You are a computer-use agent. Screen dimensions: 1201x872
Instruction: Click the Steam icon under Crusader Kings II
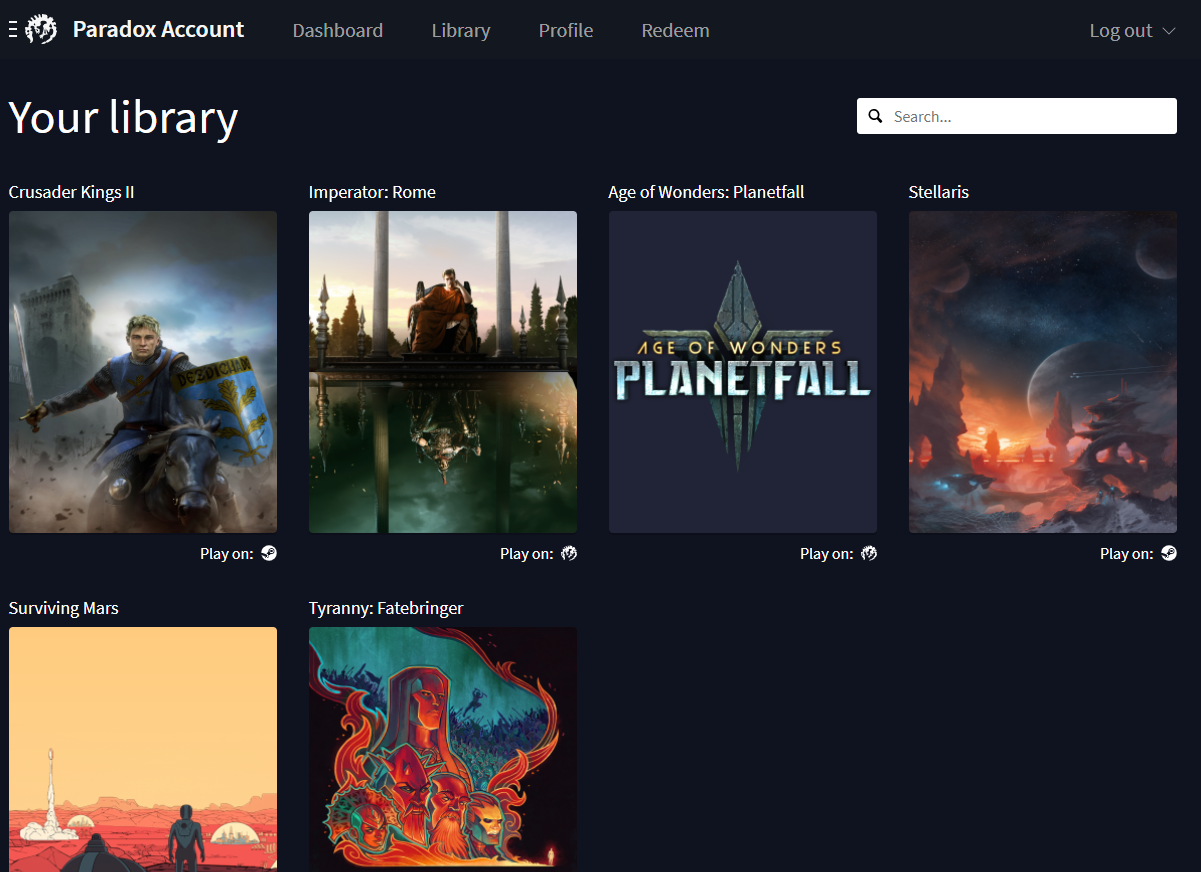tap(269, 553)
